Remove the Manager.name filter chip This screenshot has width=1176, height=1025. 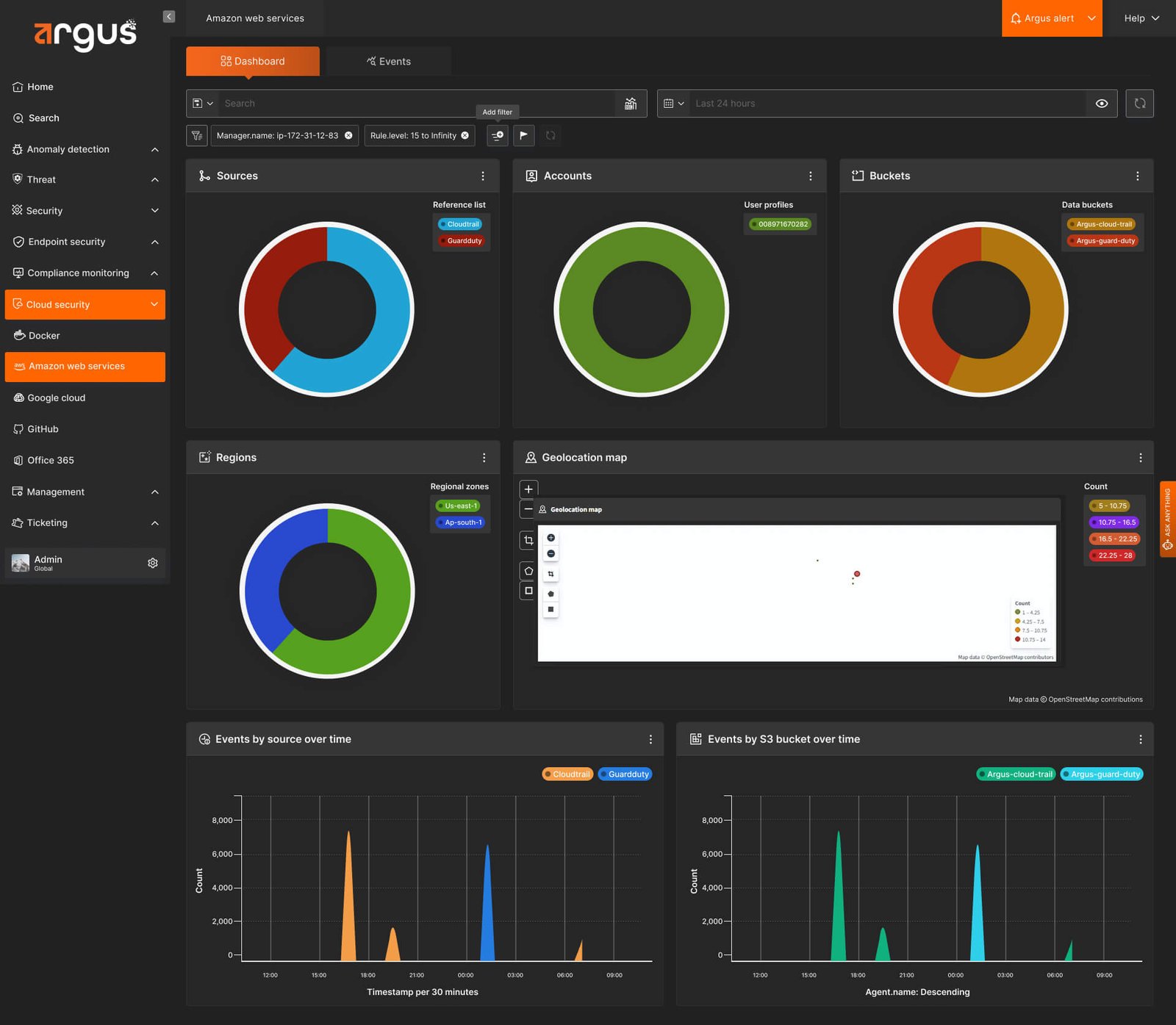[x=348, y=135]
